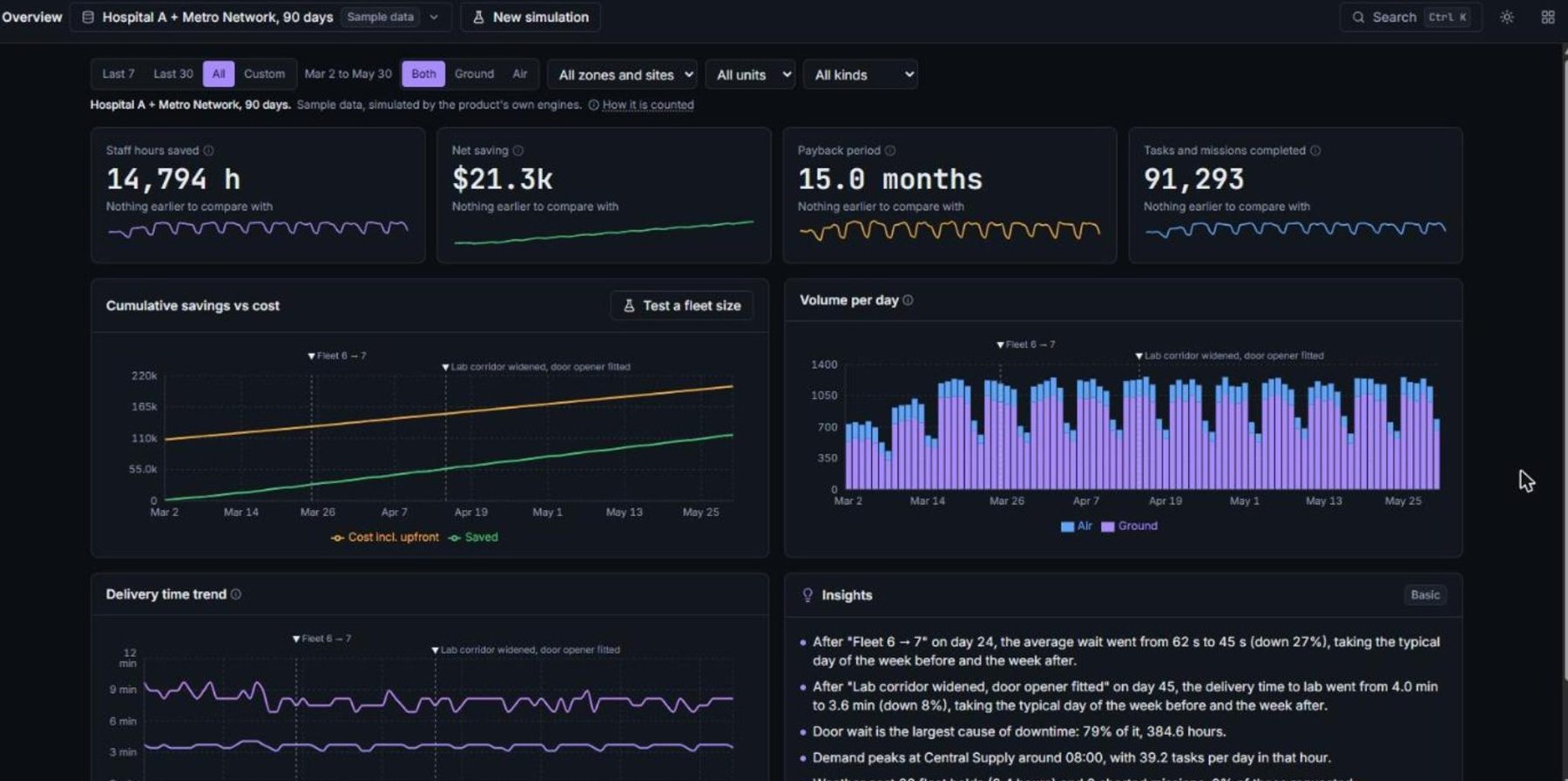Screen dimensions: 1568x781
Task: Click the database icon beside Hospital A title
Action: 88,17
